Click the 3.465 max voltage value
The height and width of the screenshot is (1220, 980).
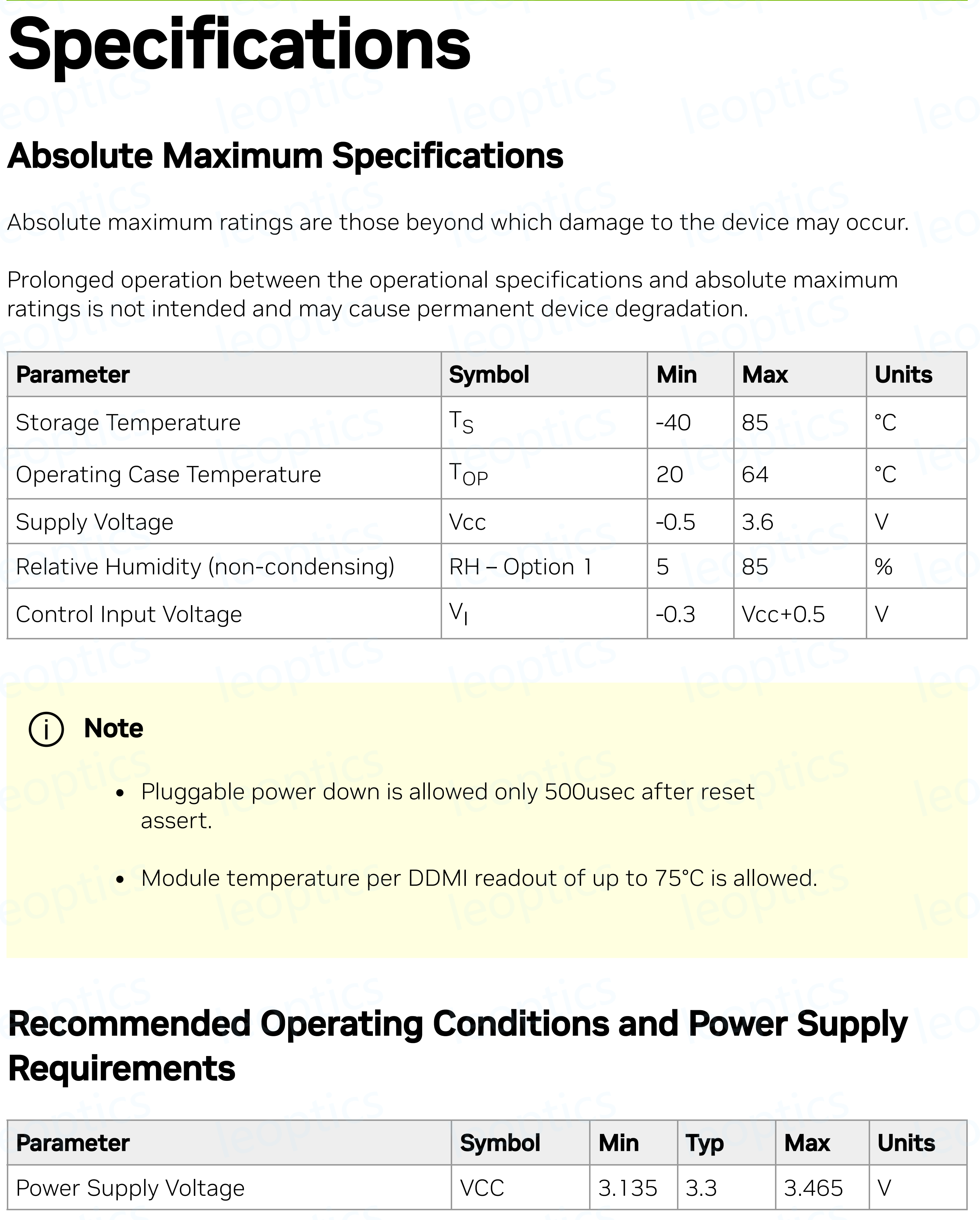point(813,1188)
